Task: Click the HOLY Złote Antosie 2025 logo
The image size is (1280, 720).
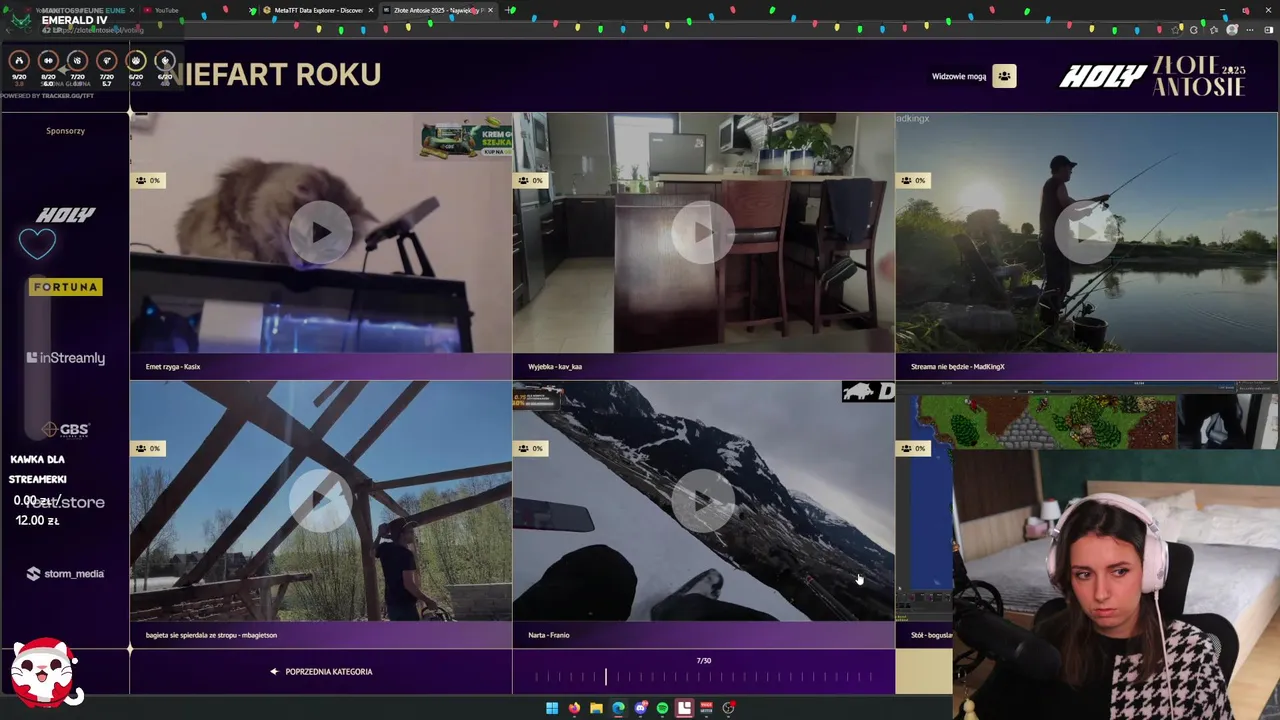Action: [x=1153, y=76]
